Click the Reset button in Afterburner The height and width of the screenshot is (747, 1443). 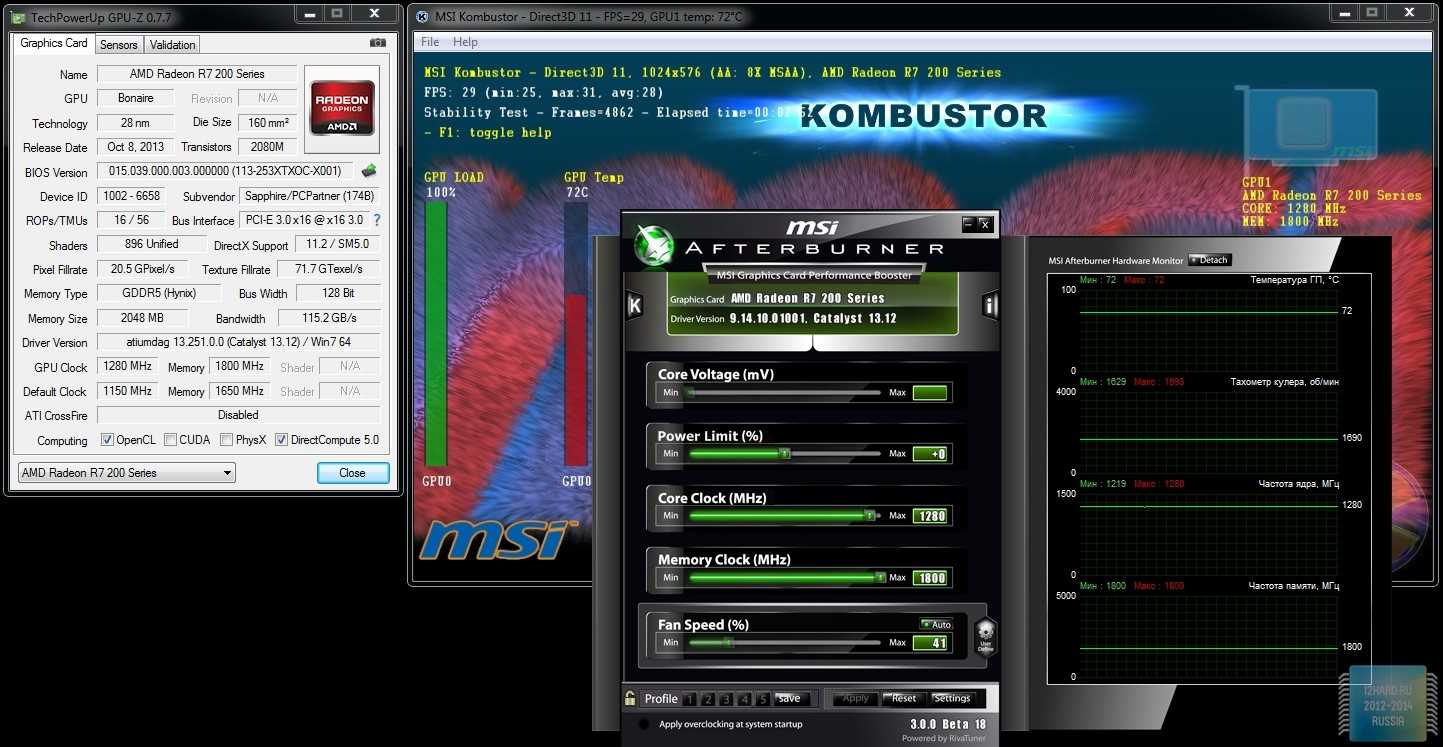903,698
